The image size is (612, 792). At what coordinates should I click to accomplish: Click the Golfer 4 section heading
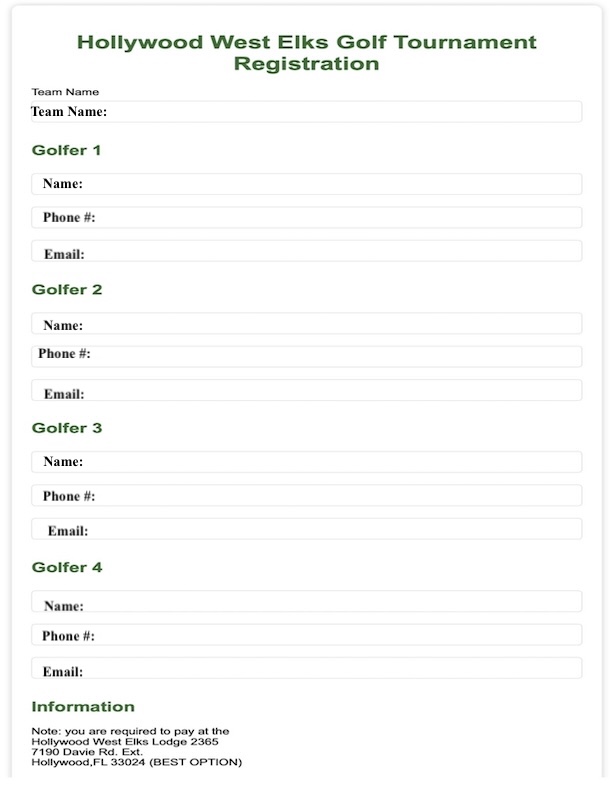click(67, 567)
